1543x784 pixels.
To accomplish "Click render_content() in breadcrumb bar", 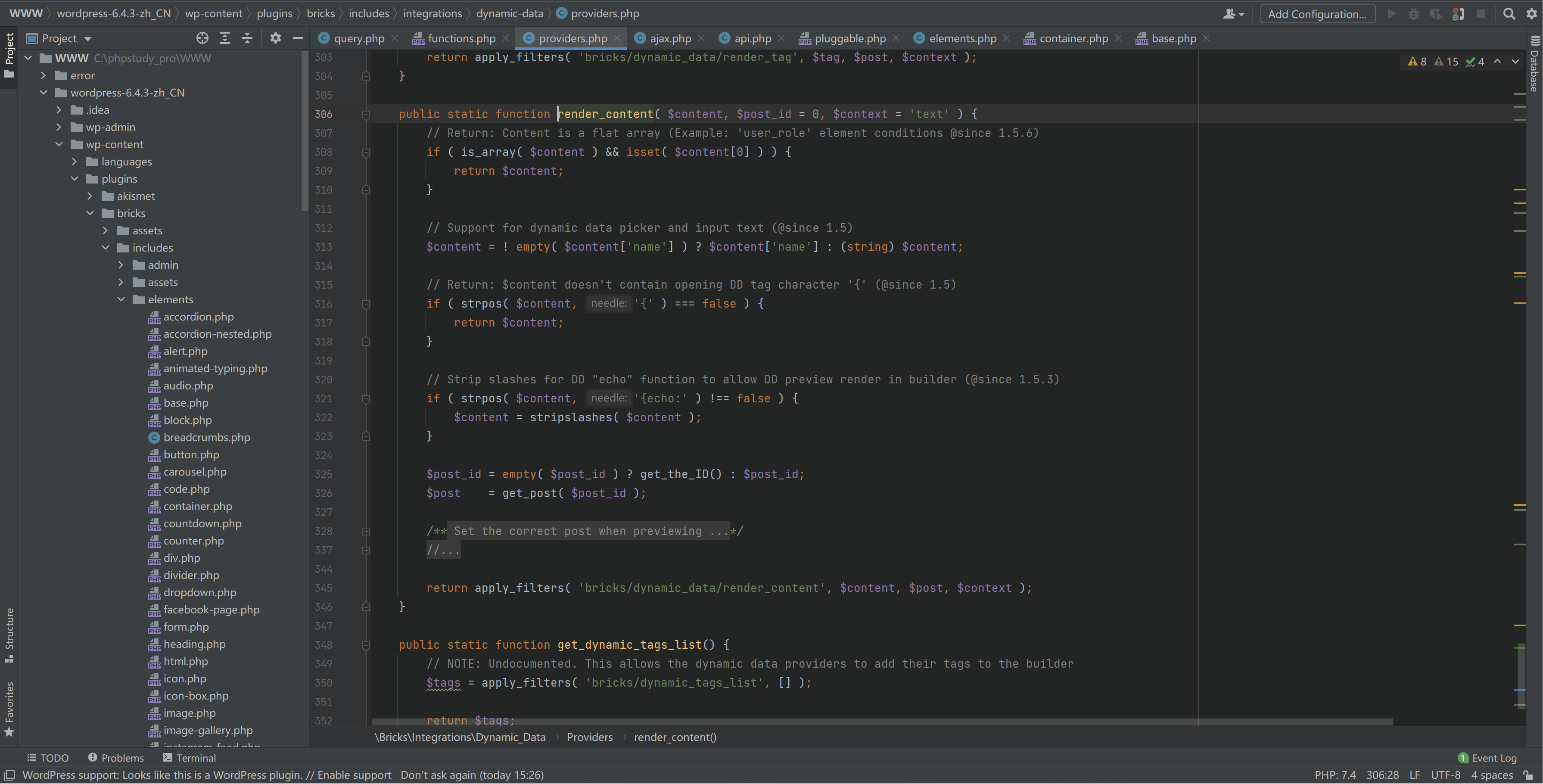I will coord(675,737).
